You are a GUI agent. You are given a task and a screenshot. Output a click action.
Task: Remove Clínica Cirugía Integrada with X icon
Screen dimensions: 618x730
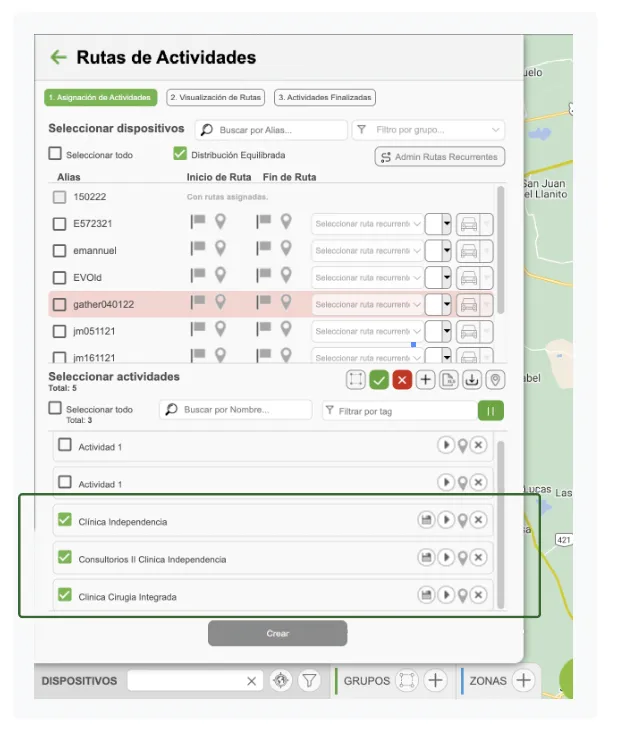pos(478,595)
